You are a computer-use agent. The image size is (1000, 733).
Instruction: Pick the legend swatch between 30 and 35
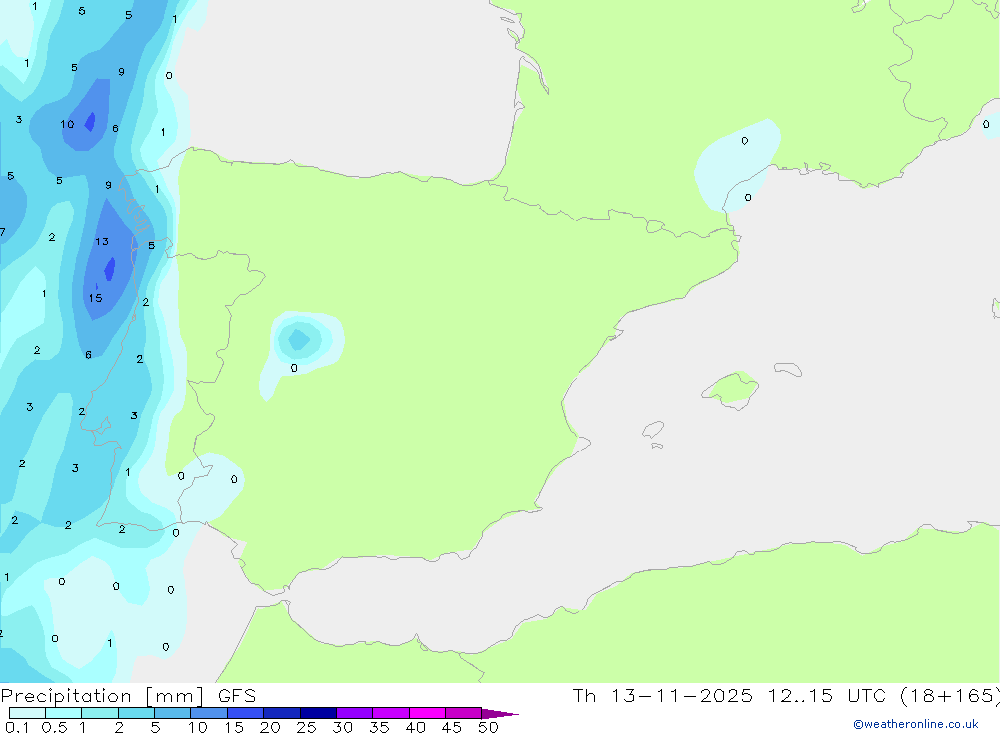[354, 713]
